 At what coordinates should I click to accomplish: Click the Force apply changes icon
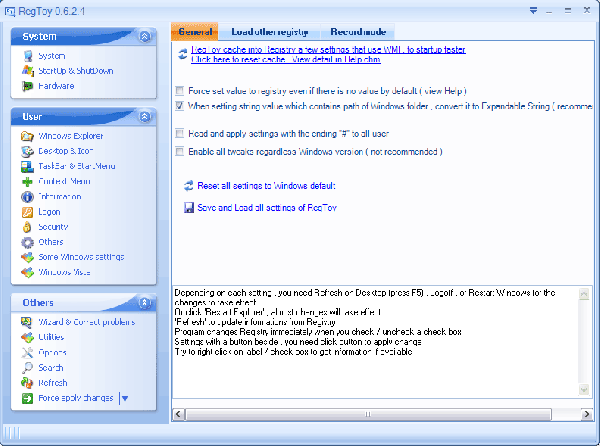[x=28, y=398]
